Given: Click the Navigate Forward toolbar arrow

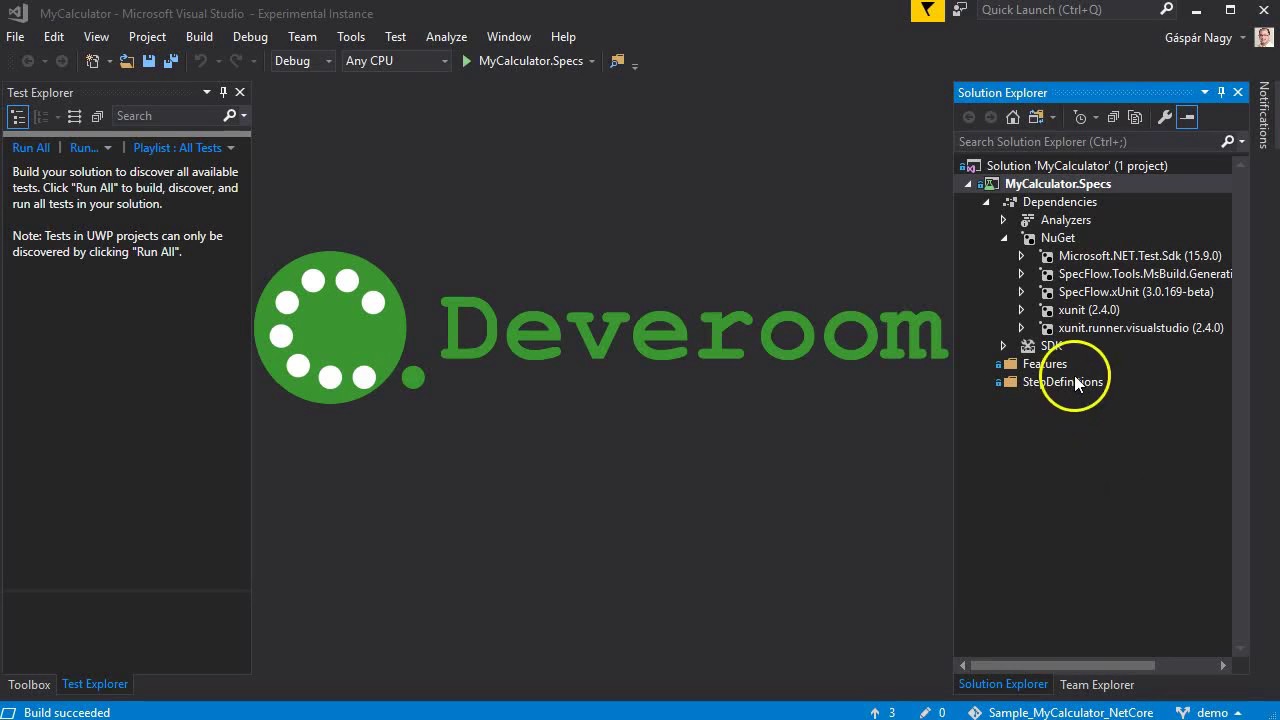Looking at the screenshot, I should tap(61, 61).
